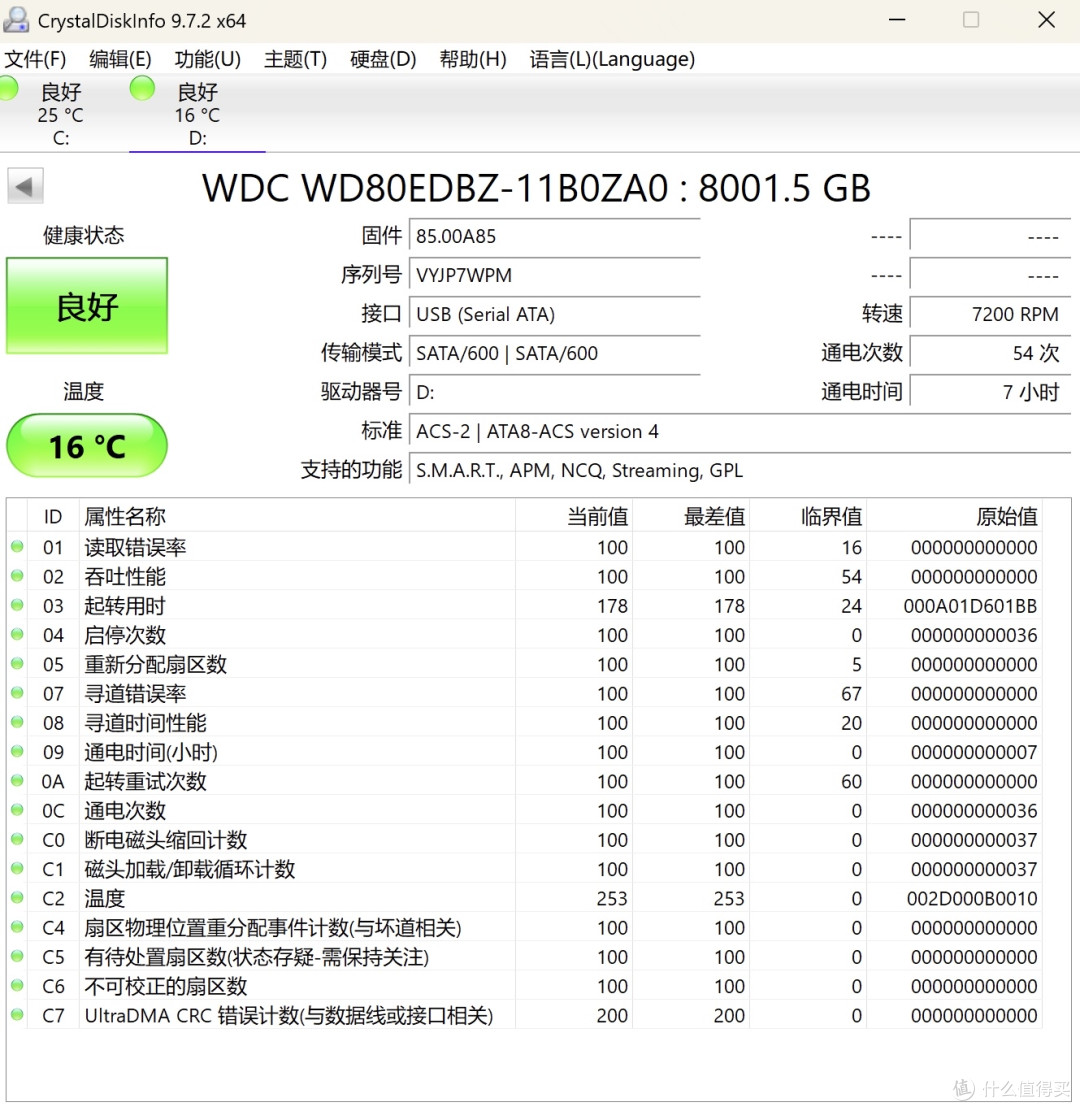
Task: Open the 功能(U) menu
Action: pos(208,59)
